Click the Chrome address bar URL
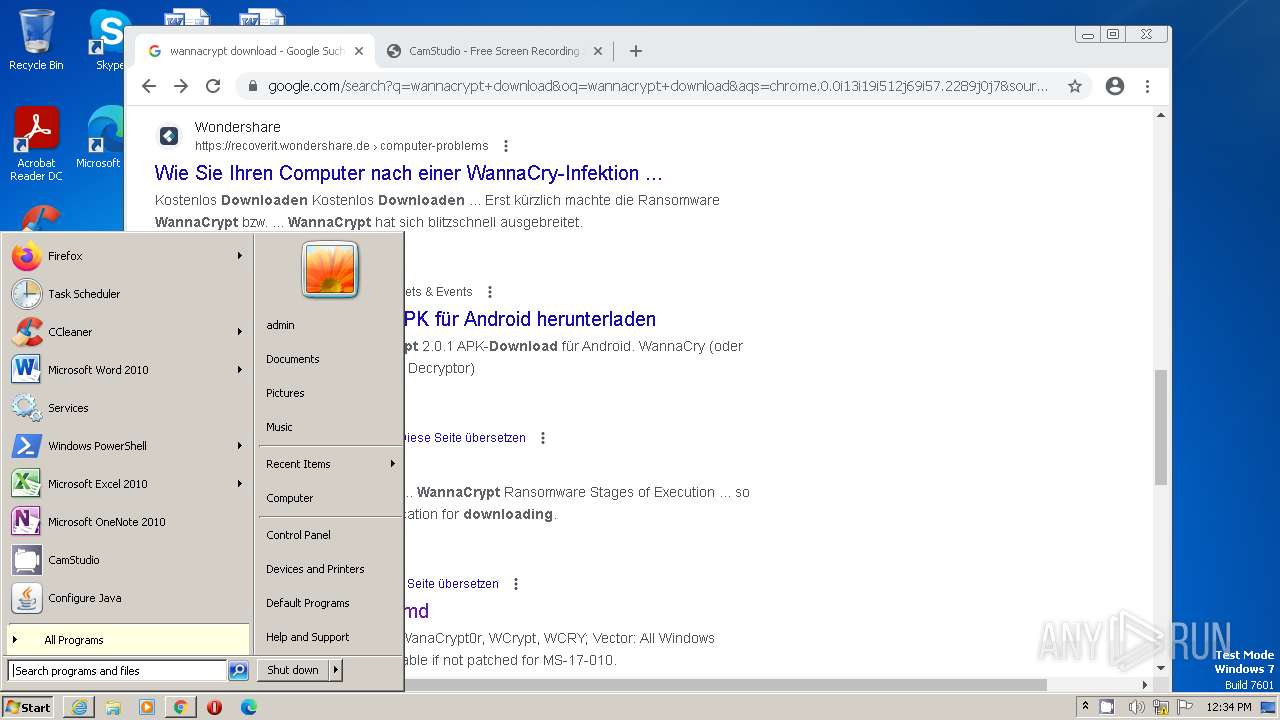1280x720 pixels. [658, 86]
